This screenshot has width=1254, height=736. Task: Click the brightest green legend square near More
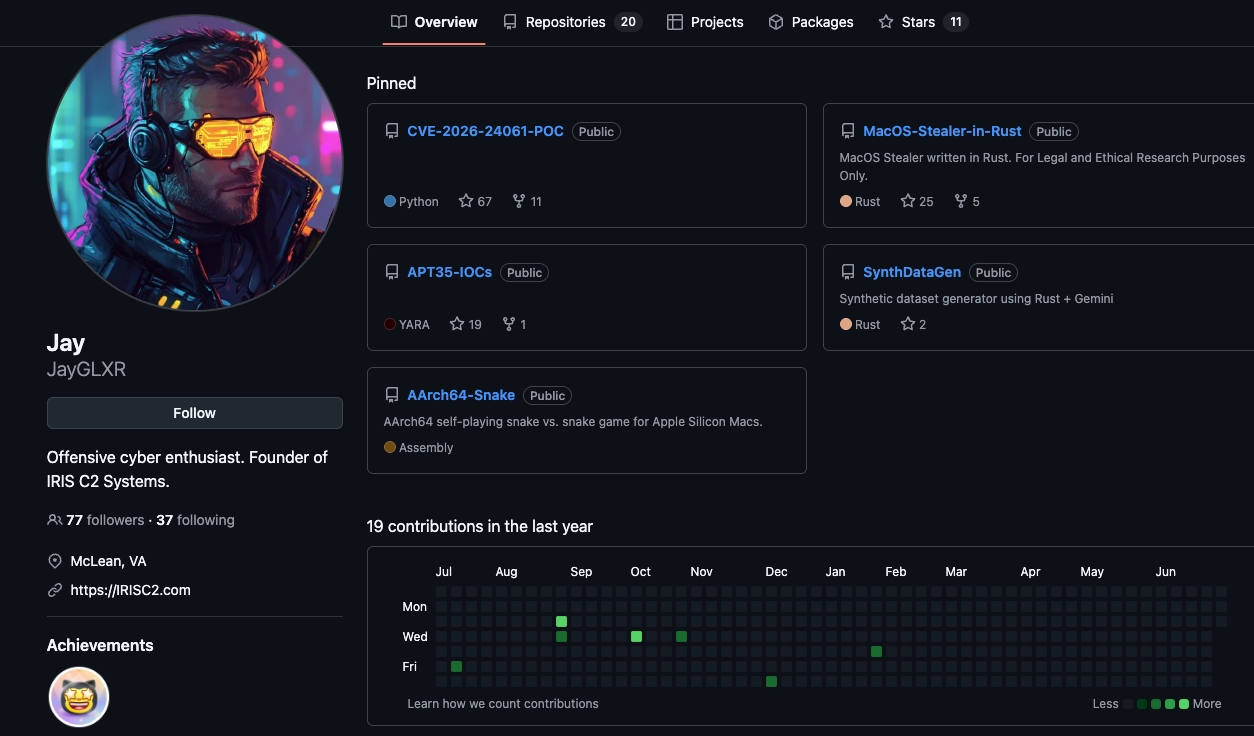point(1184,704)
